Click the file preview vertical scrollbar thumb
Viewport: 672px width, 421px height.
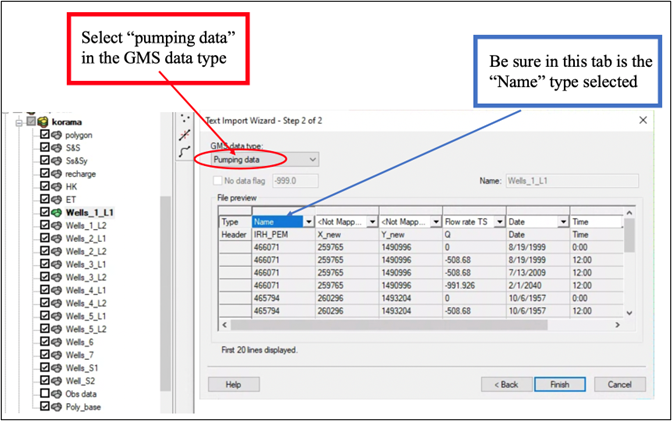[629, 235]
